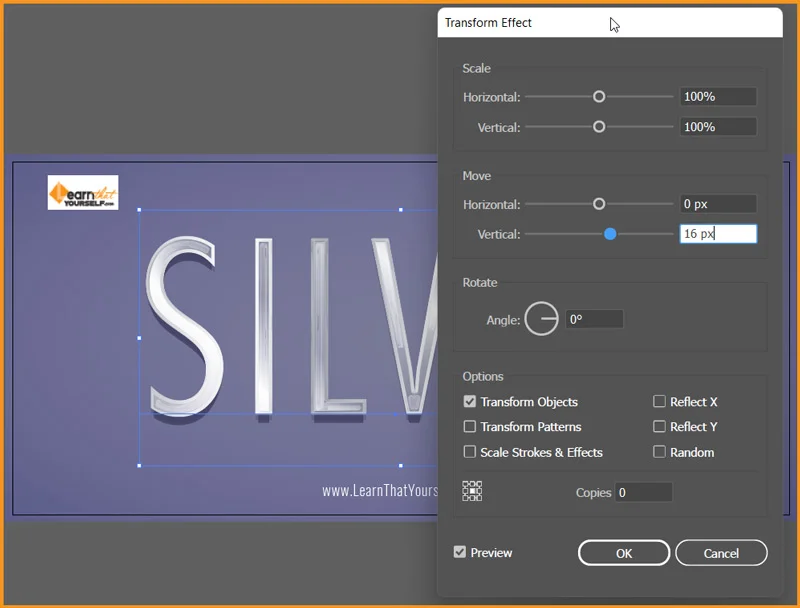Click the Move Horizontal slider handle
Screen dimensions: 800x608
point(599,204)
